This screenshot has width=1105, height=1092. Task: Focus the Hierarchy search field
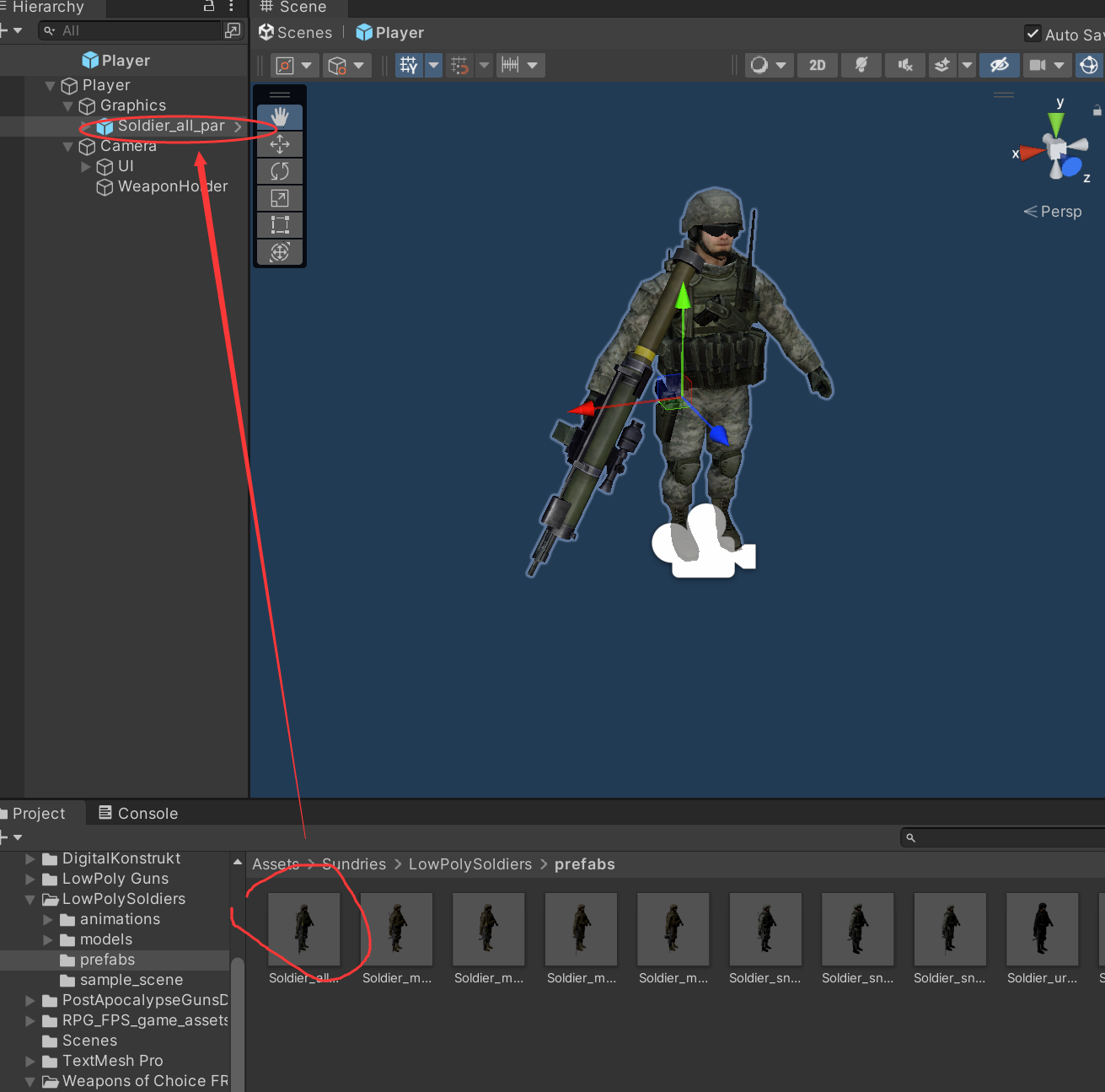[131, 30]
